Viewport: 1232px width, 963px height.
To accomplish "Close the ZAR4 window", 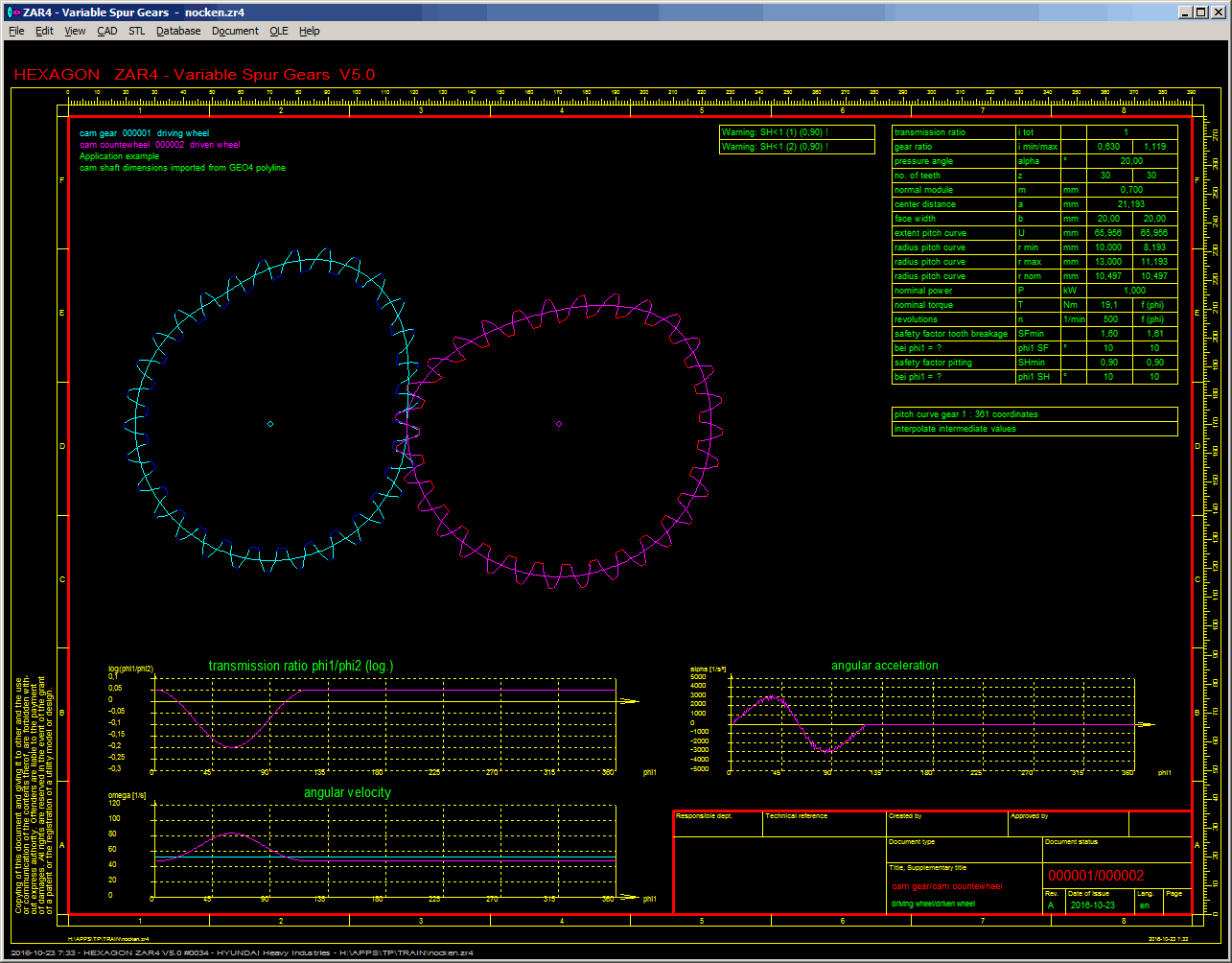I will pyautogui.click(x=1220, y=12).
